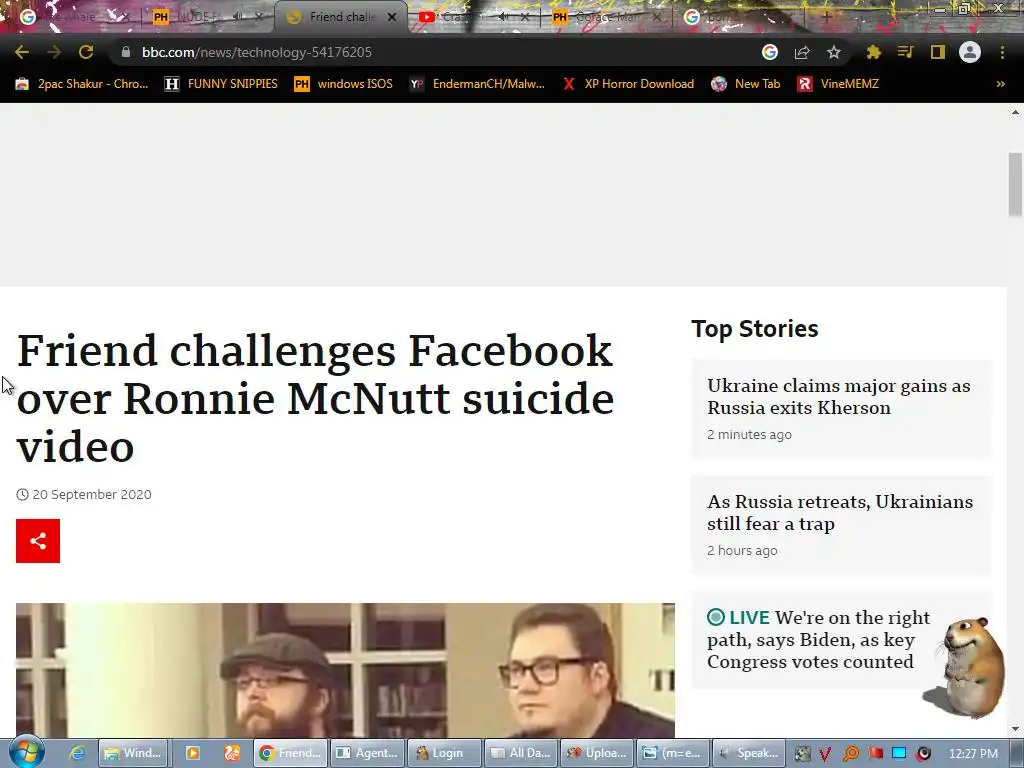Open the Wind... Explorer taskbar button
The width and height of the screenshot is (1024, 768).
click(x=134, y=753)
